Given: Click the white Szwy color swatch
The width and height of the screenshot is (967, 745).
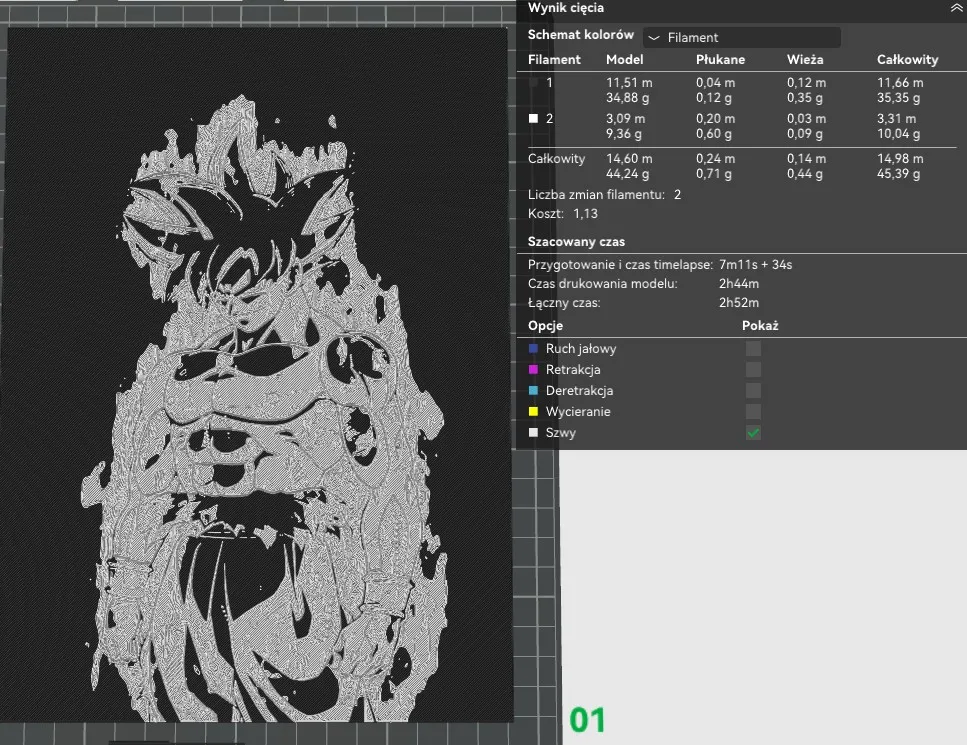Looking at the screenshot, I should tap(533, 432).
